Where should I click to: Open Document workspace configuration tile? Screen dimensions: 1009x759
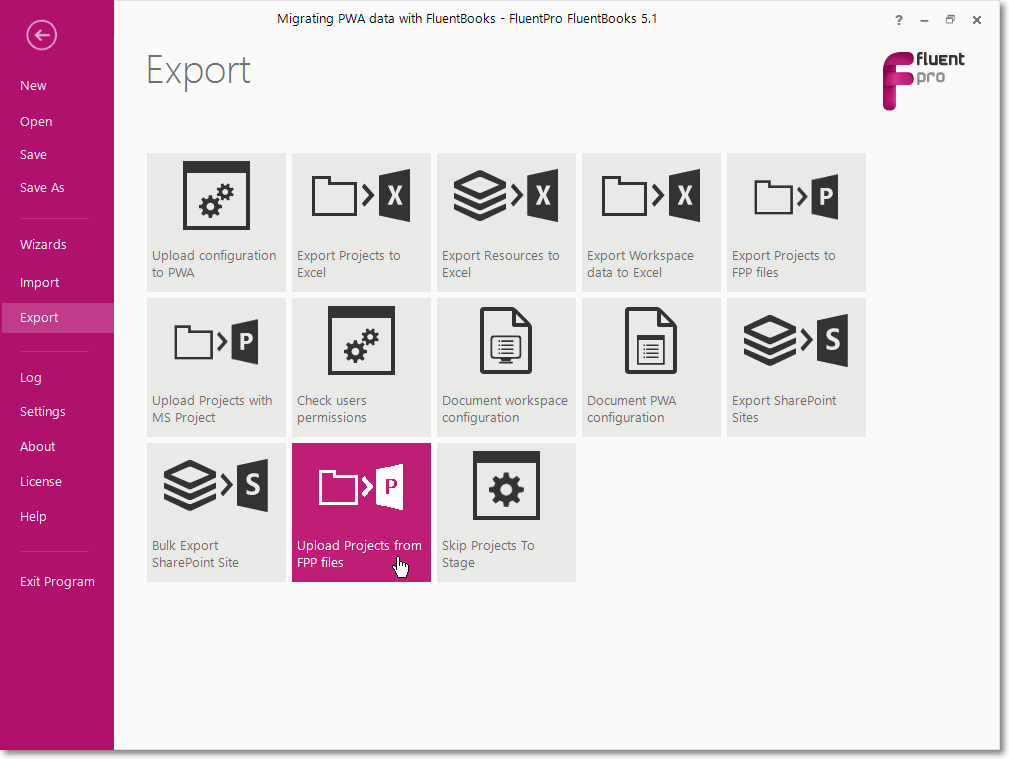click(506, 367)
